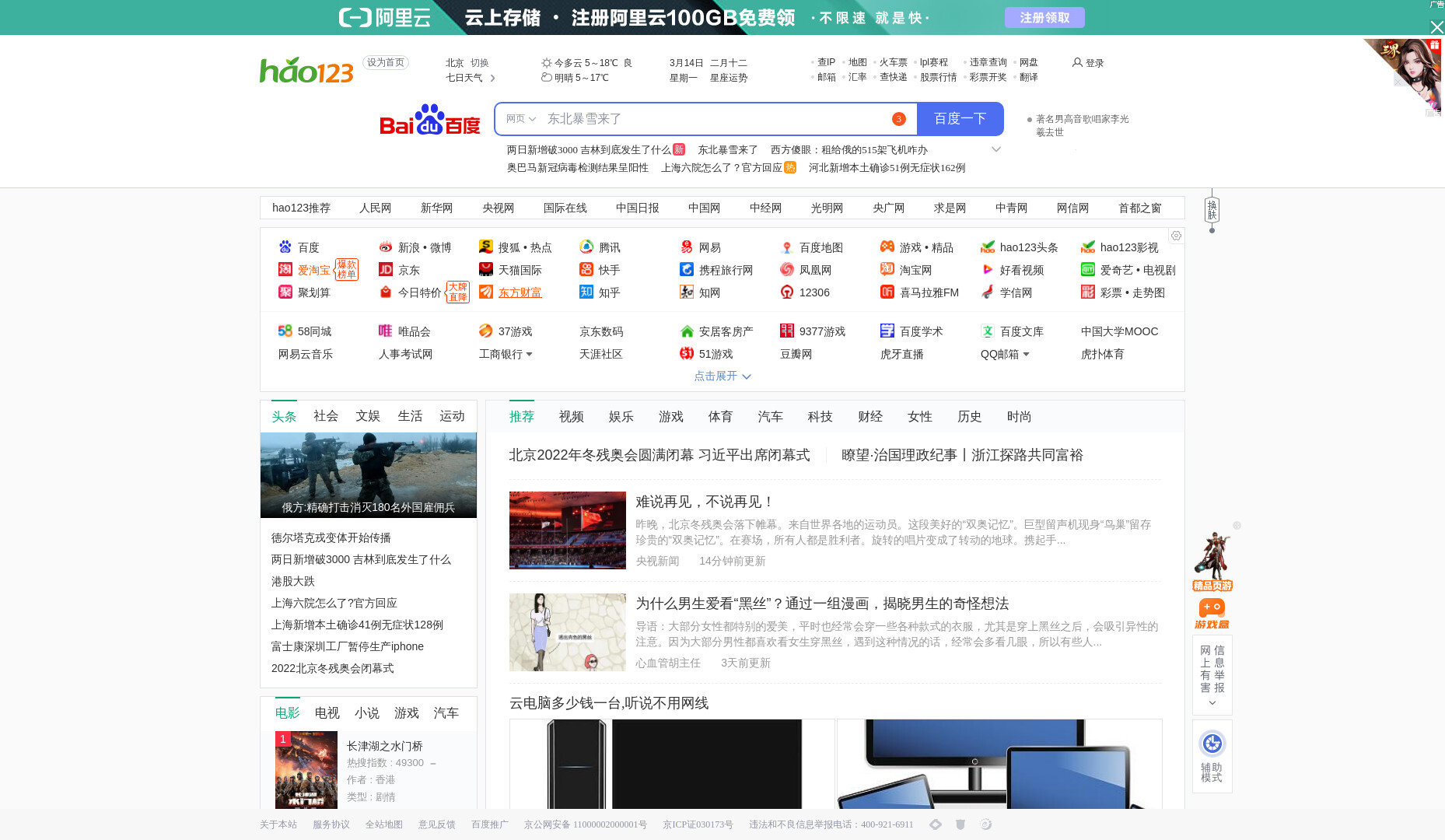Click the 注册领取 banner button
Viewport: 1445px width, 840px height.
[1044, 17]
